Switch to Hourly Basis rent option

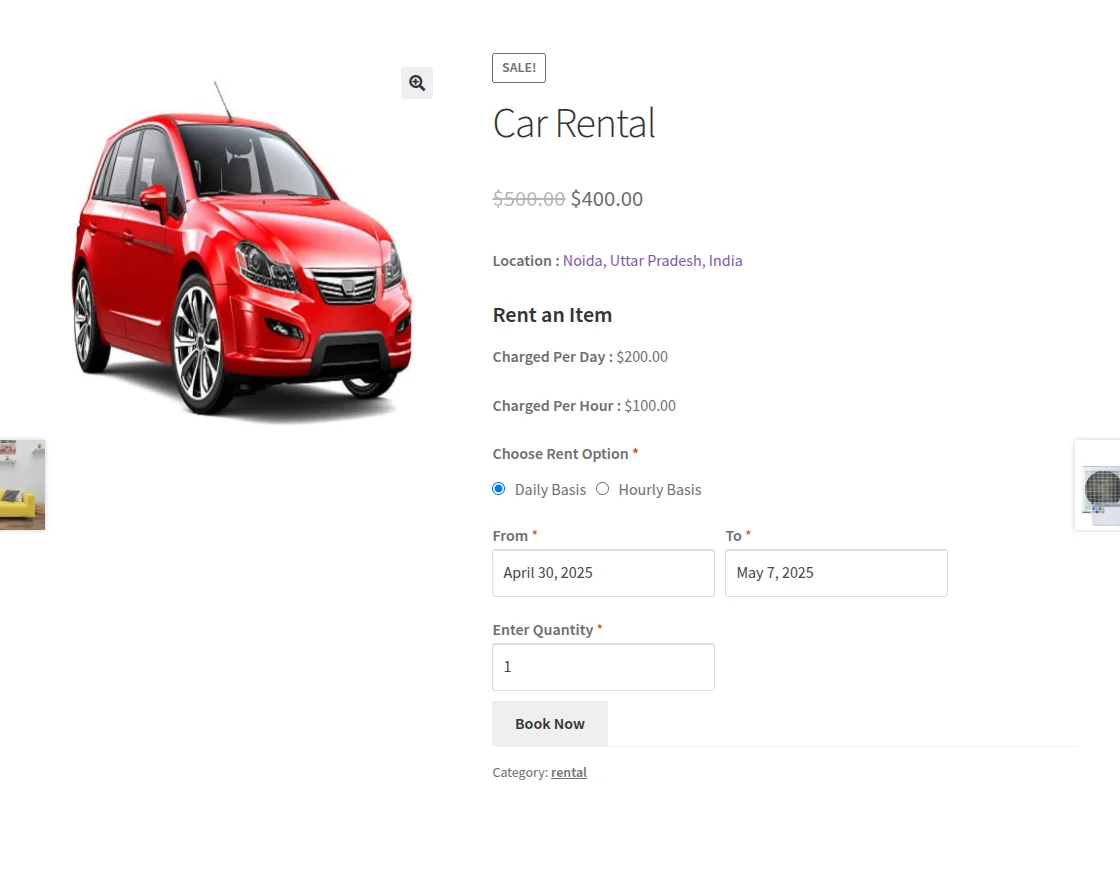pyautogui.click(x=603, y=488)
